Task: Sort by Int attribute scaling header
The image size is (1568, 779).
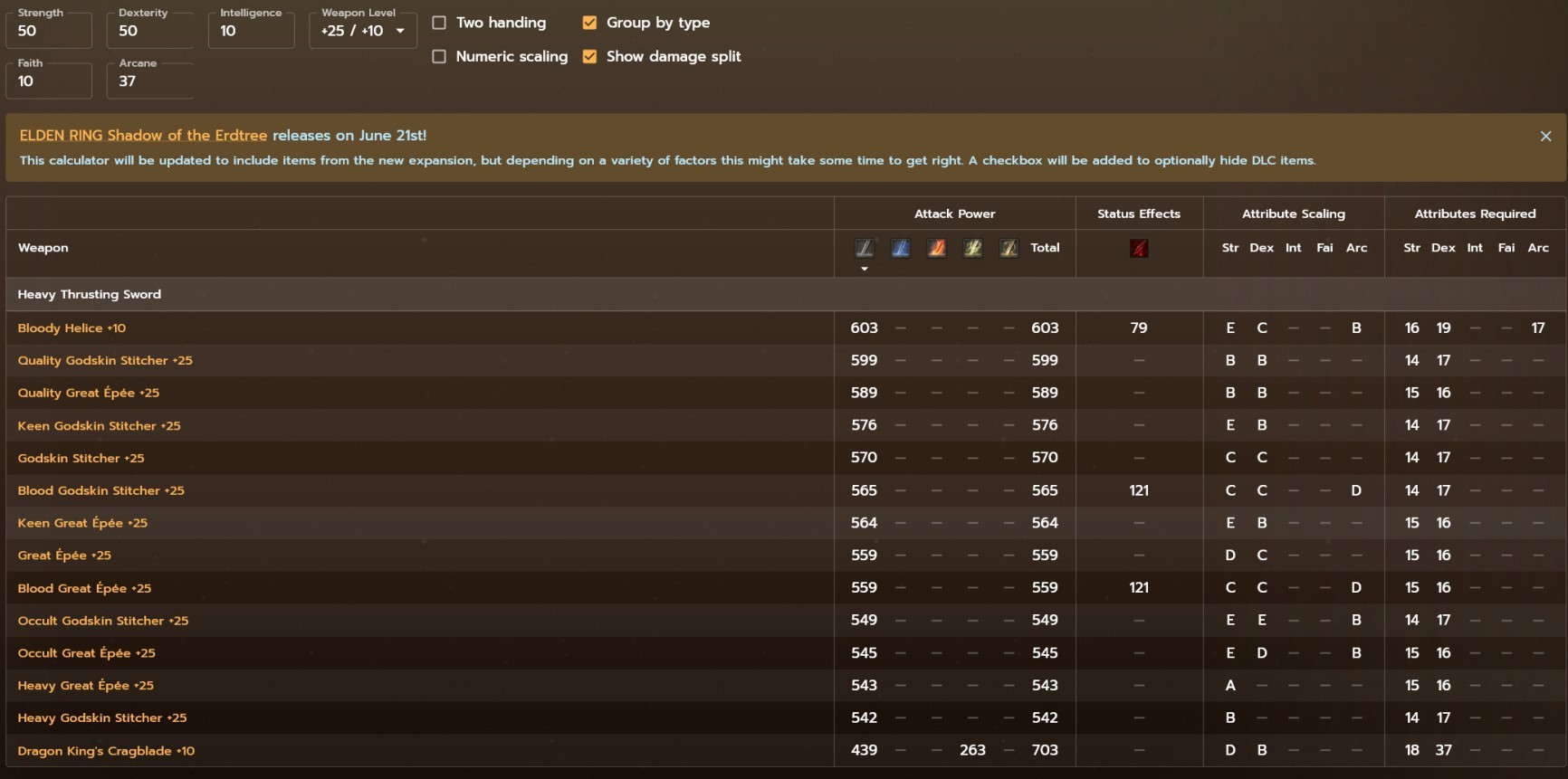Action: (1294, 248)
